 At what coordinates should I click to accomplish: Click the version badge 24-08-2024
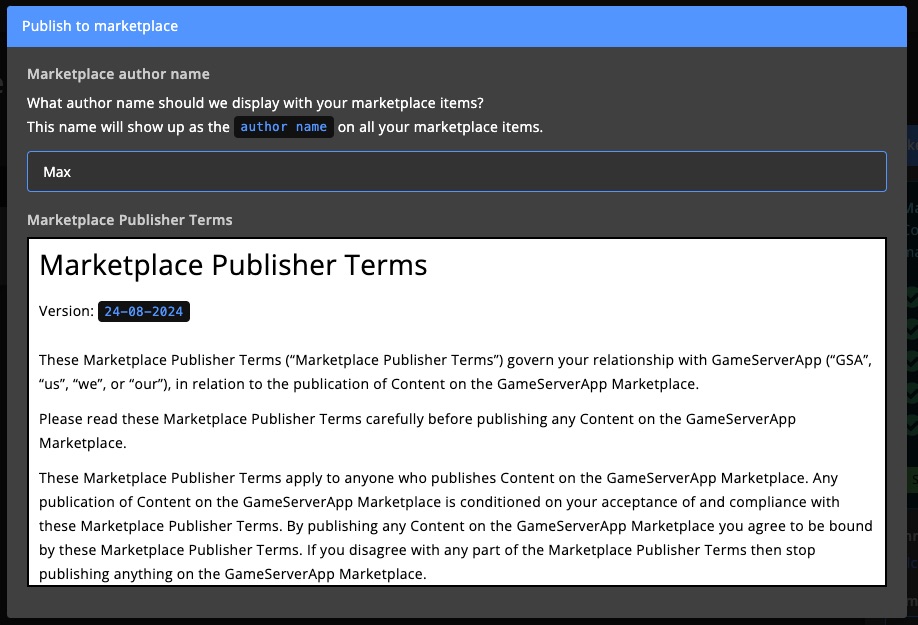point(143,311)
